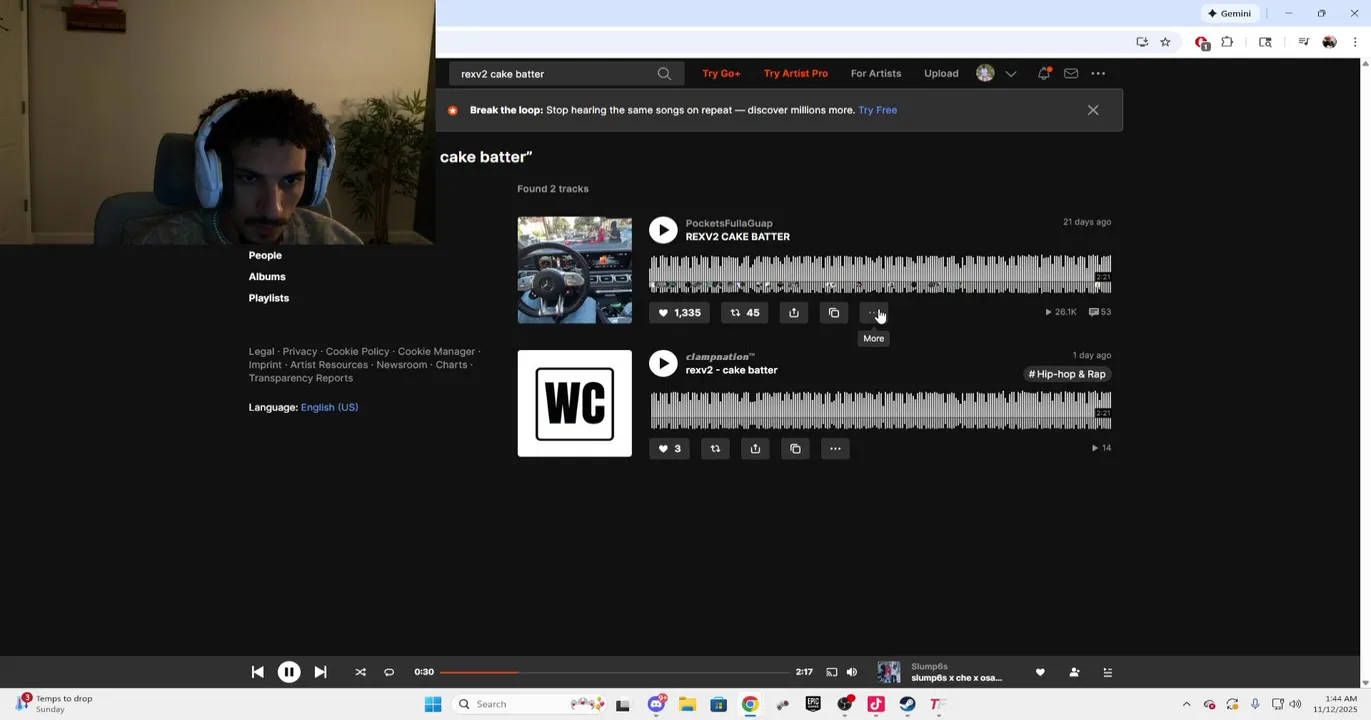1371x720 pixels.
Task: Toggle repeat in the player bar
Action: pyautogui.click(x=389, y=672)
